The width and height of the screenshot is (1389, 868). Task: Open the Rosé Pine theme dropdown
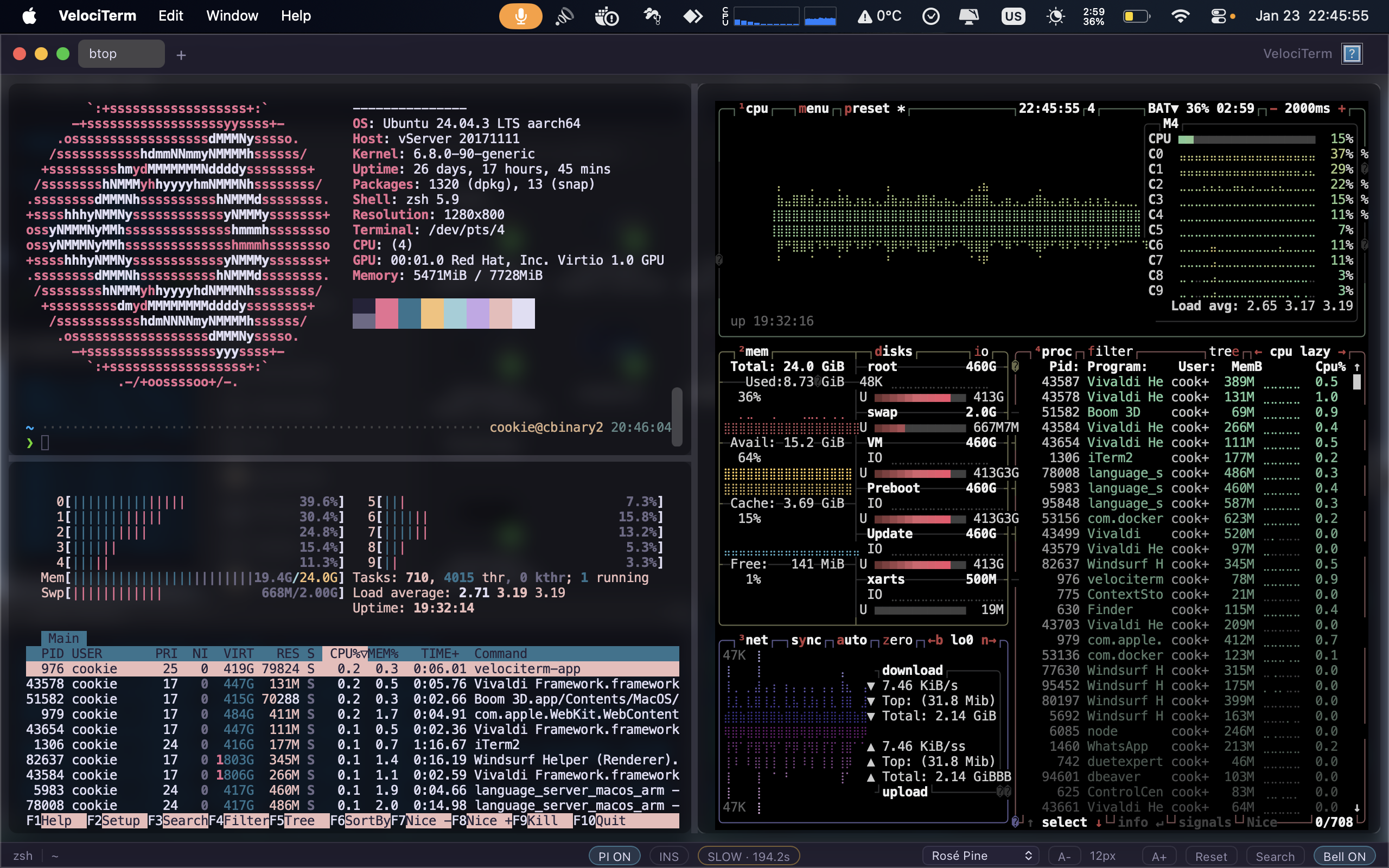[982, 856]
